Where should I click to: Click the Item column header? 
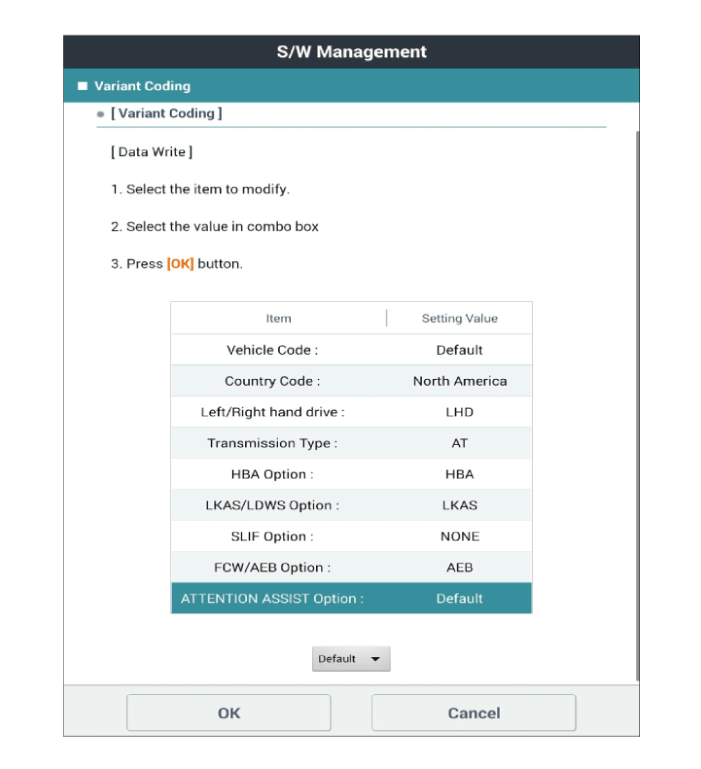[278, 318]
